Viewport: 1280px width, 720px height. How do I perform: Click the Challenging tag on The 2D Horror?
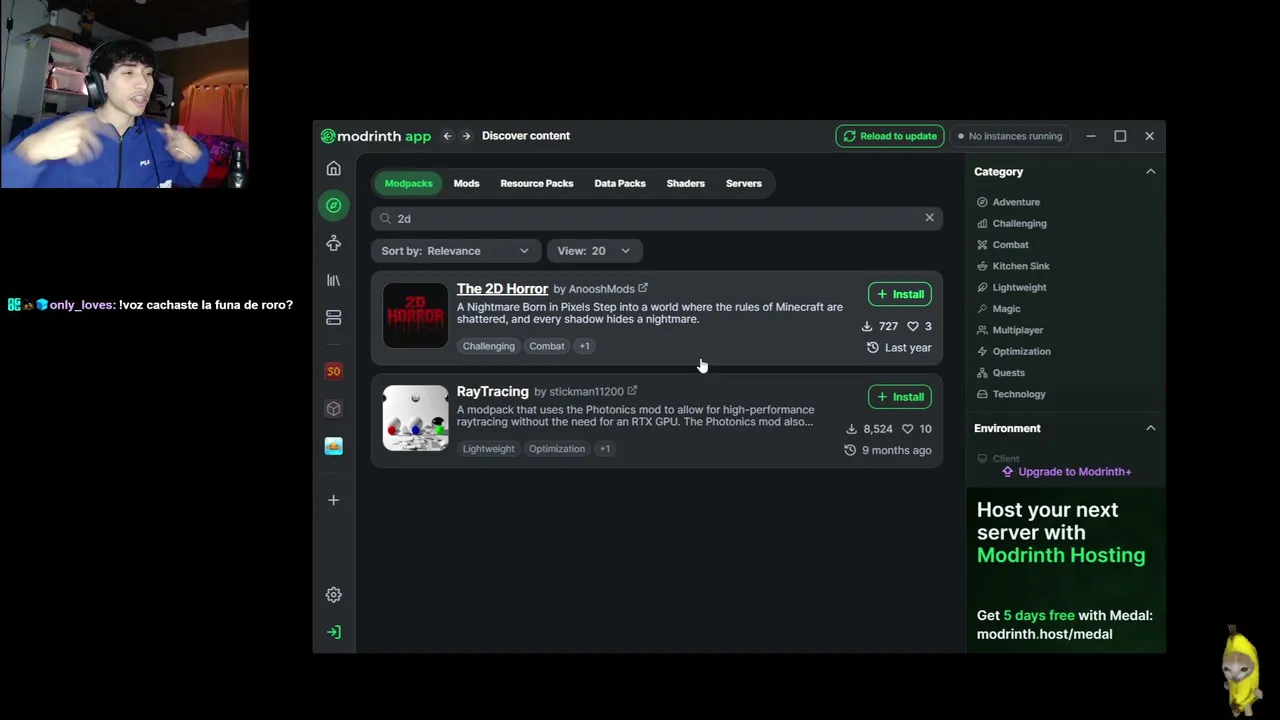point(489,346)
